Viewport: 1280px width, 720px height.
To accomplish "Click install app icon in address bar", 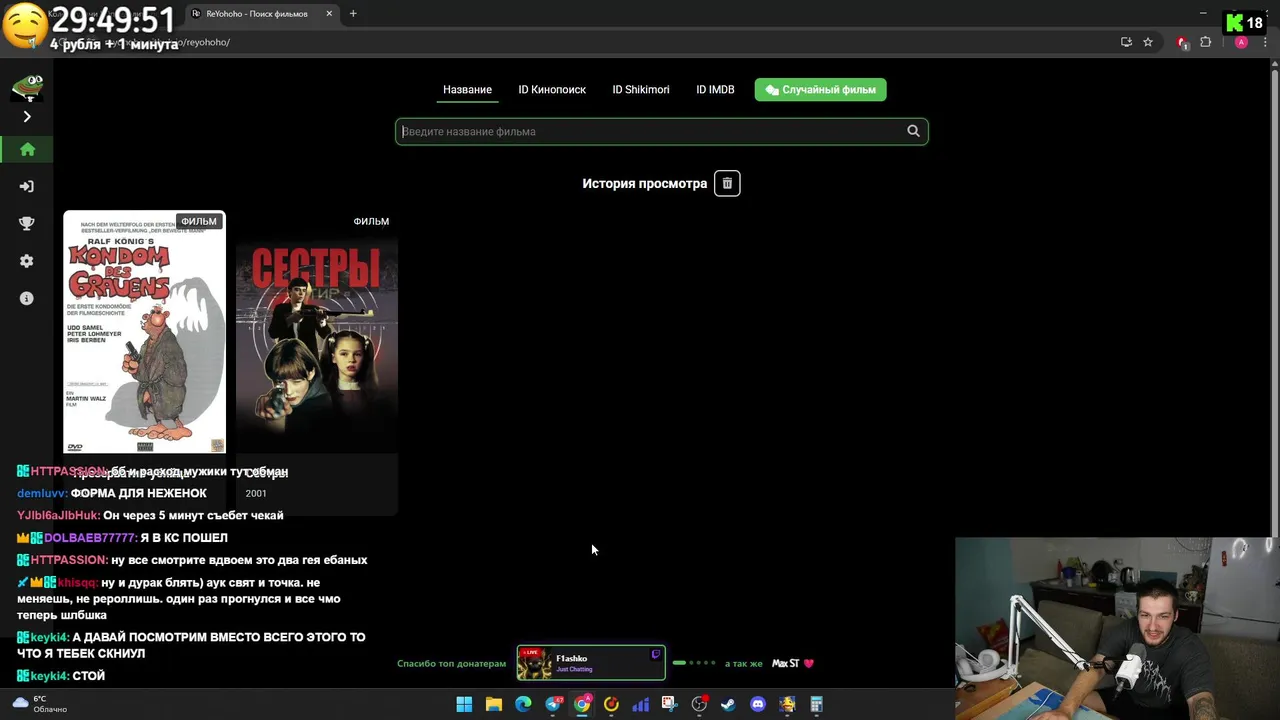I will pyautogui.click(x=1126, y=42).
